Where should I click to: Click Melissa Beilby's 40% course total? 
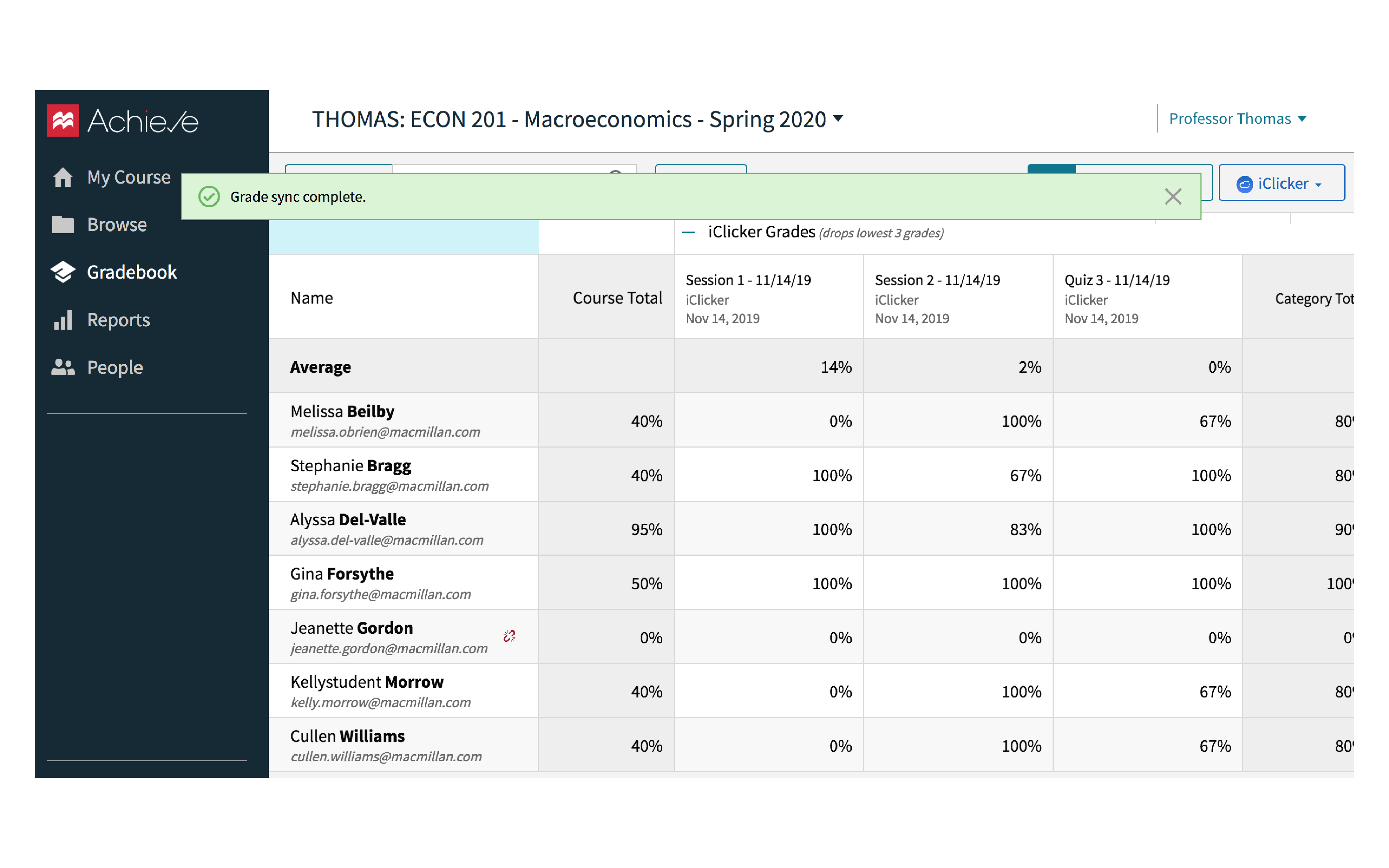tap(647, 421)
